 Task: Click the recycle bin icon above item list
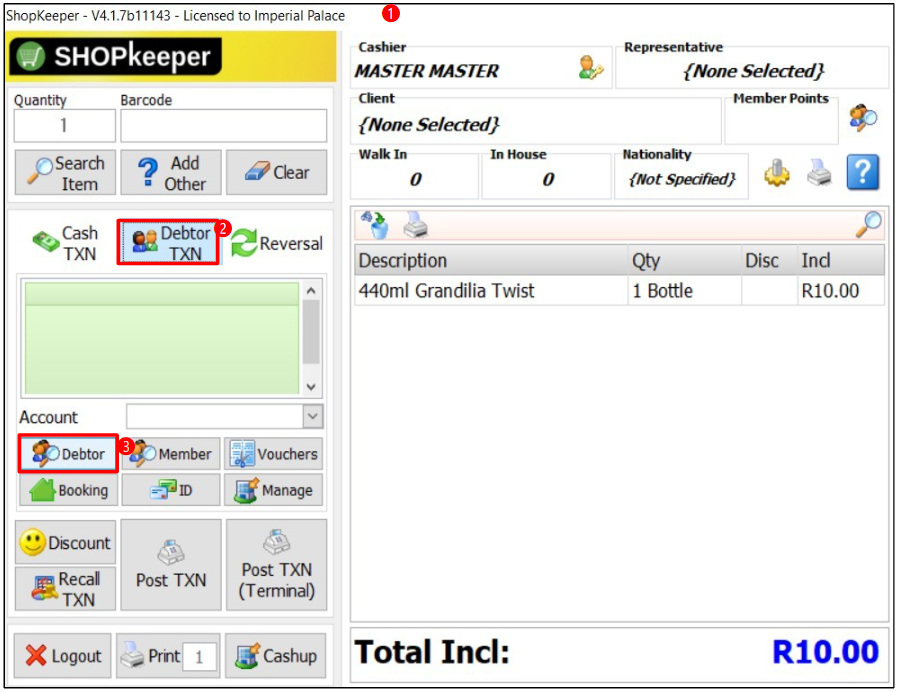375,225
